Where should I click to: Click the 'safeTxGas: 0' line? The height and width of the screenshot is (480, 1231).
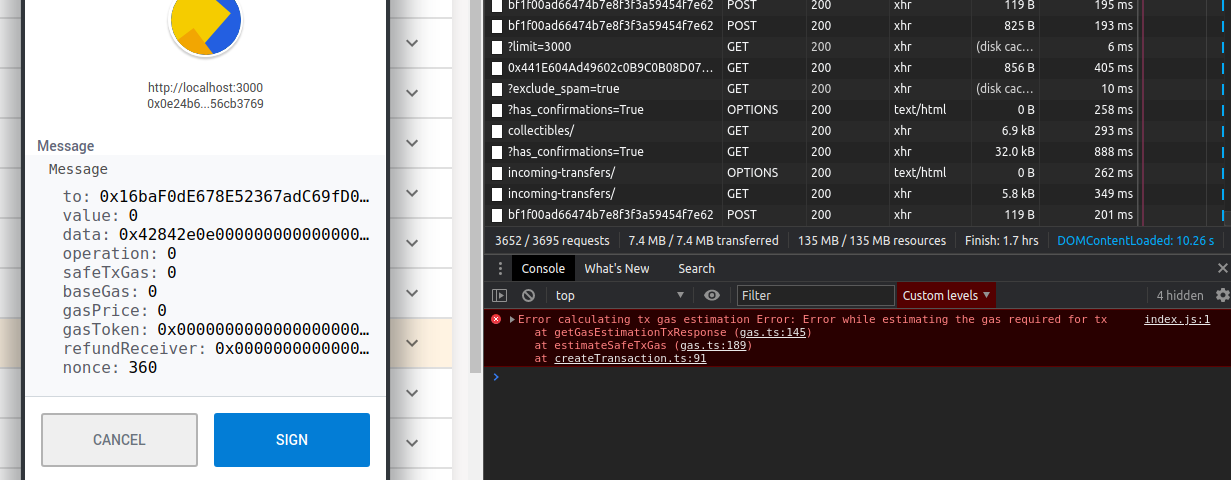(120, 273)
